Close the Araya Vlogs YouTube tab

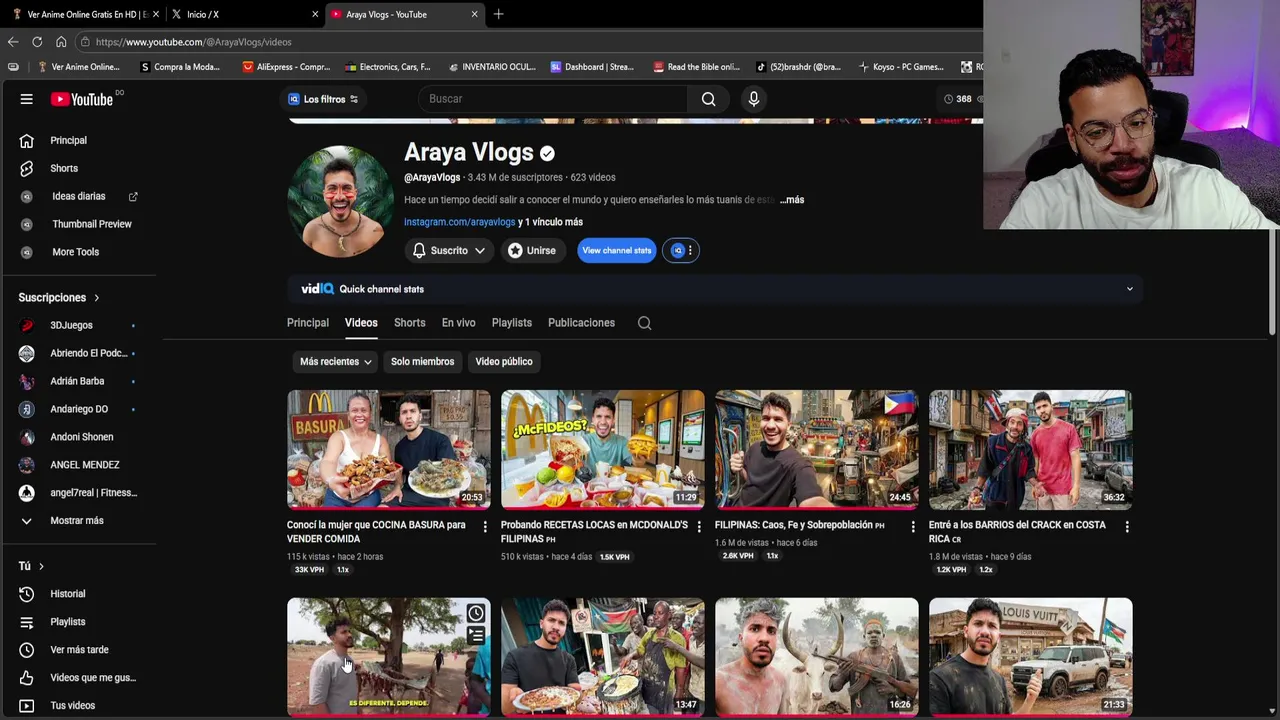[474, 14]
